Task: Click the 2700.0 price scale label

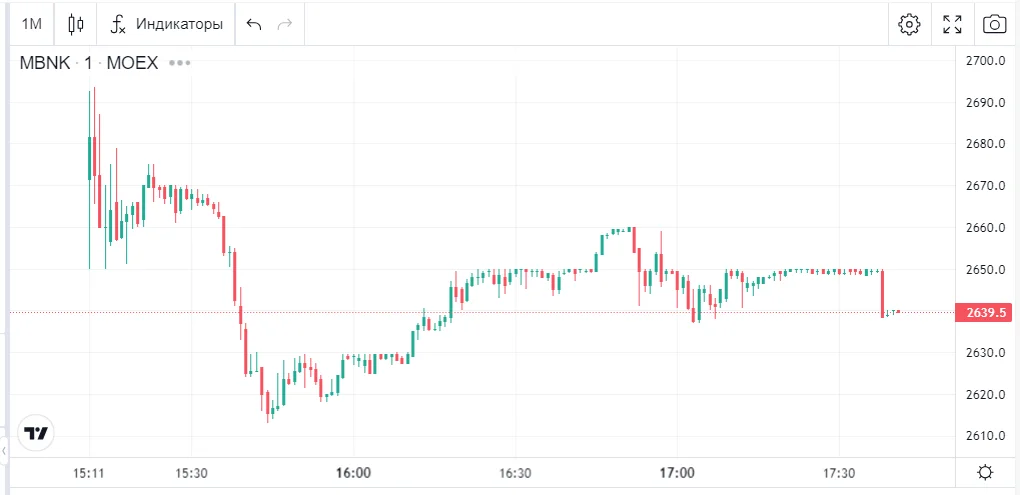Action: click(x=985, y=61)
